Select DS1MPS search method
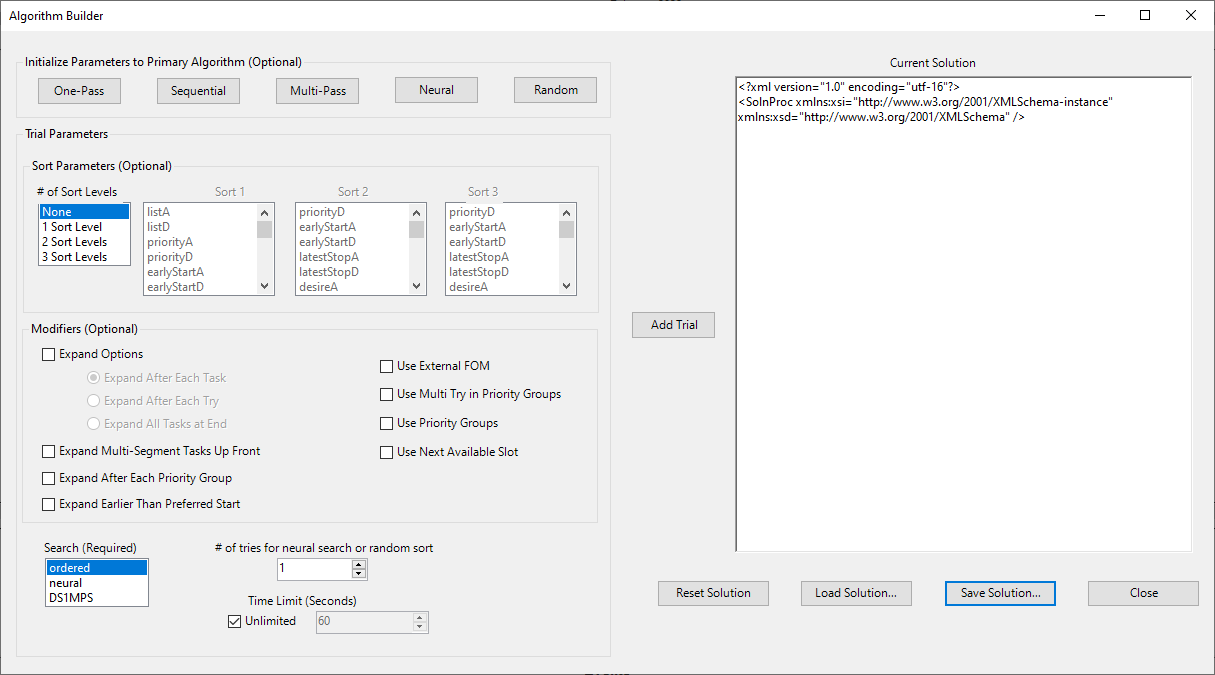 pos(69,598)
